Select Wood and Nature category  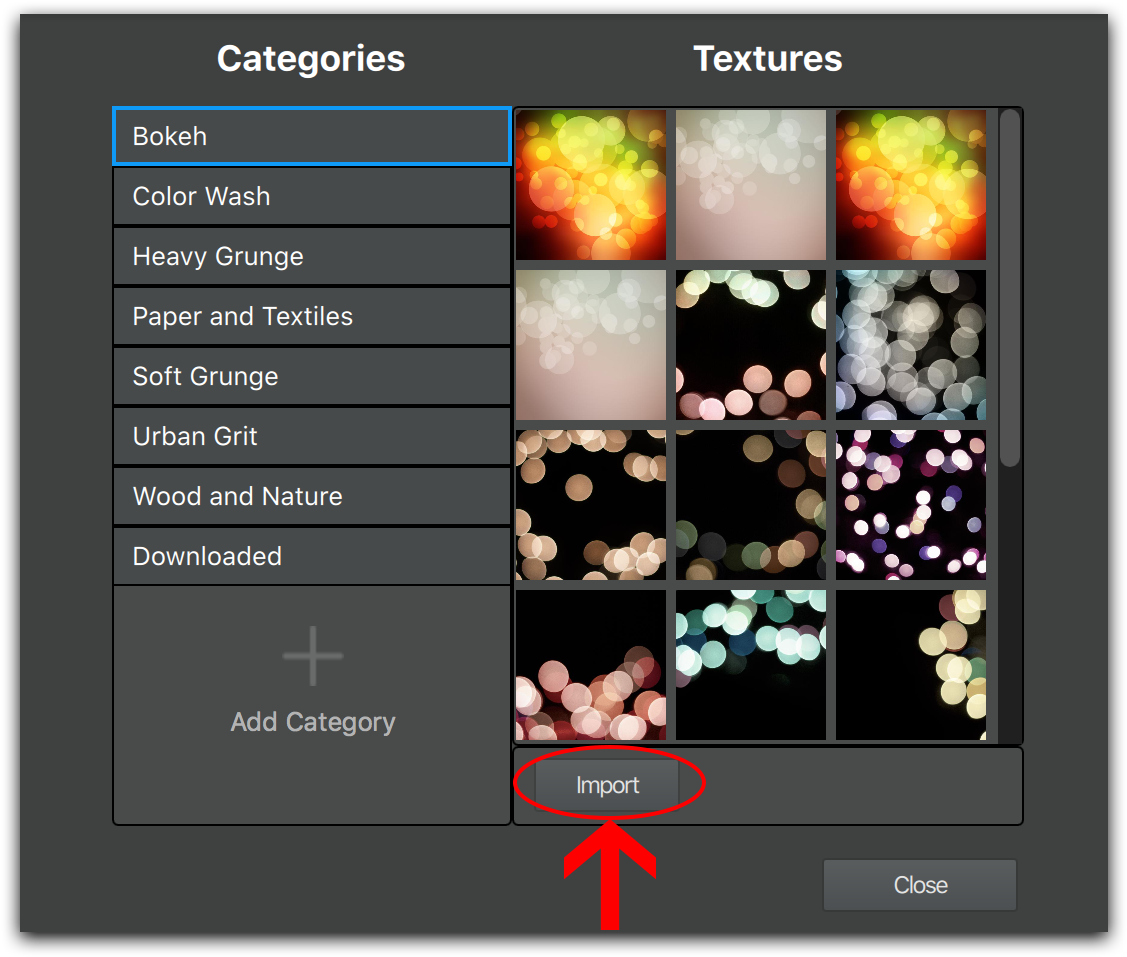(x=311, y=496)
